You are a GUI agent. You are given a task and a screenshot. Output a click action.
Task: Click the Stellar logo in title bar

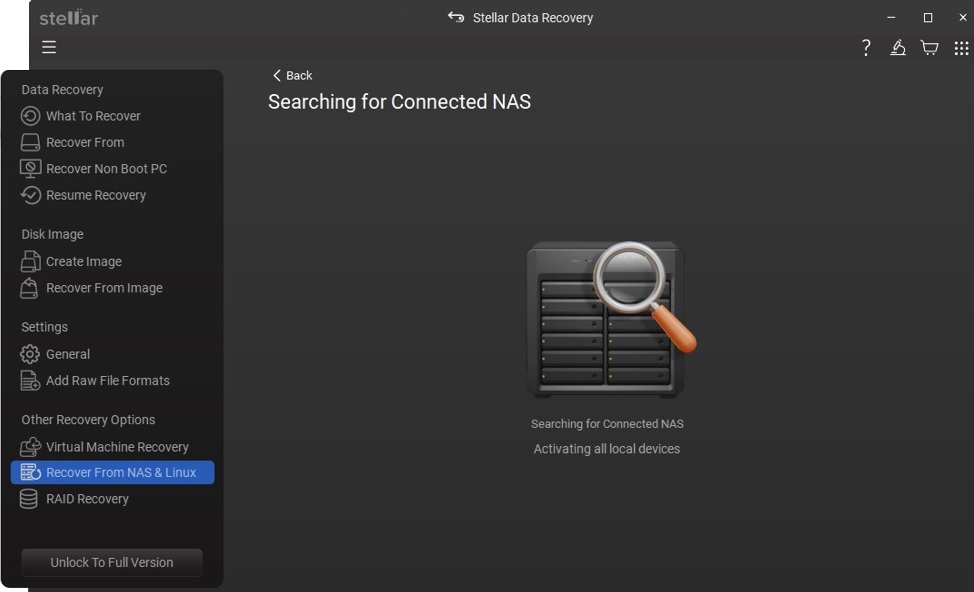[69, 17]
